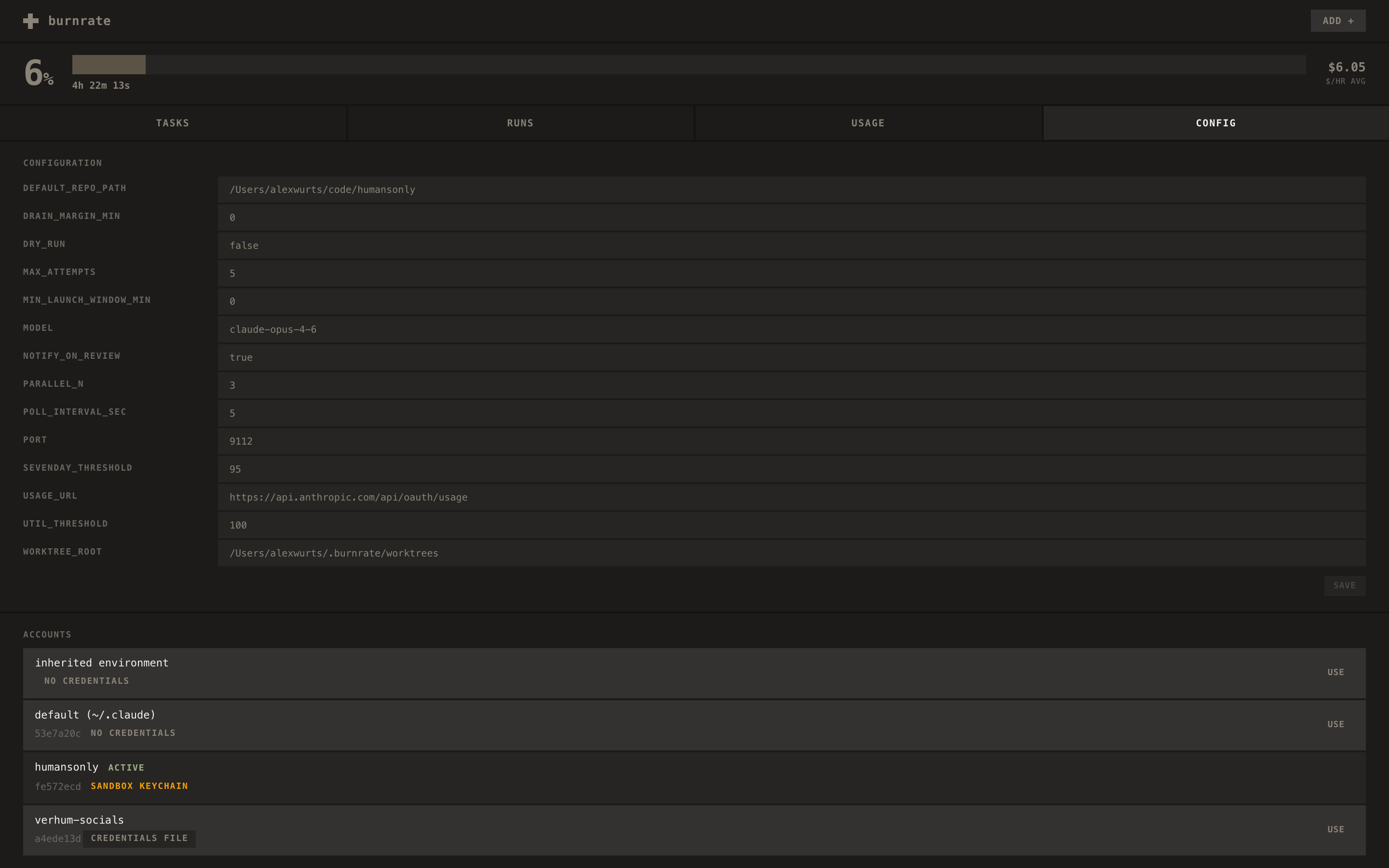Click the SAVE configuration button
1389x868 pixels.
click(1344, 585)
